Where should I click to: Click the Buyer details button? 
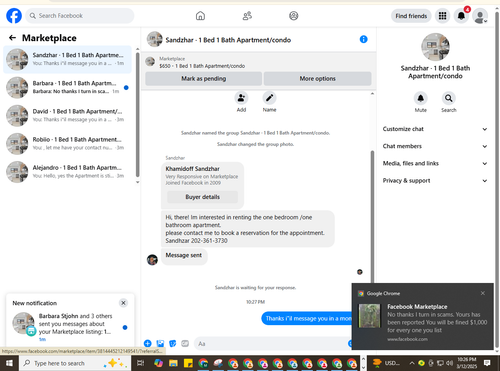pyautogui.click(x=202, y=197)
